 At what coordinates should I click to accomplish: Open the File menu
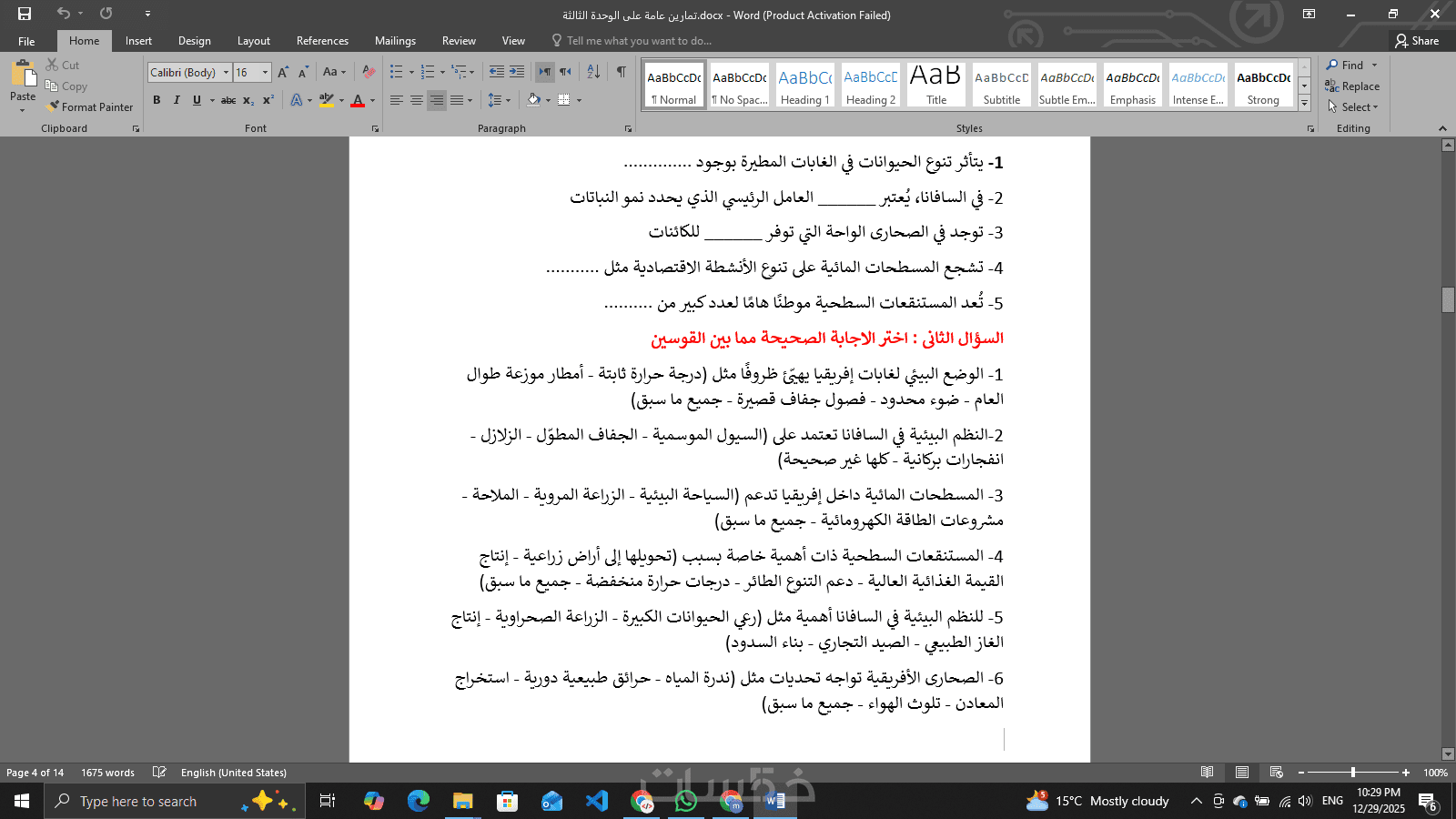(26, 41)
